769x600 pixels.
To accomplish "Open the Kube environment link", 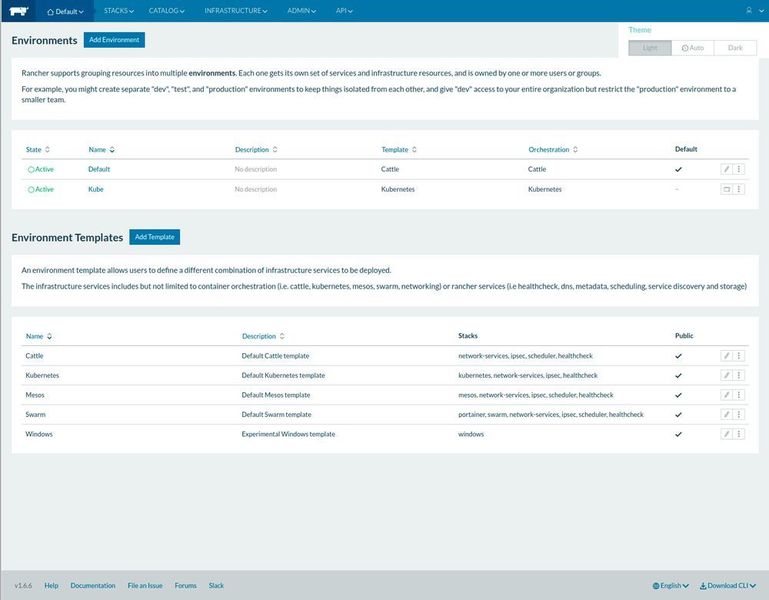I will (96, 189).
